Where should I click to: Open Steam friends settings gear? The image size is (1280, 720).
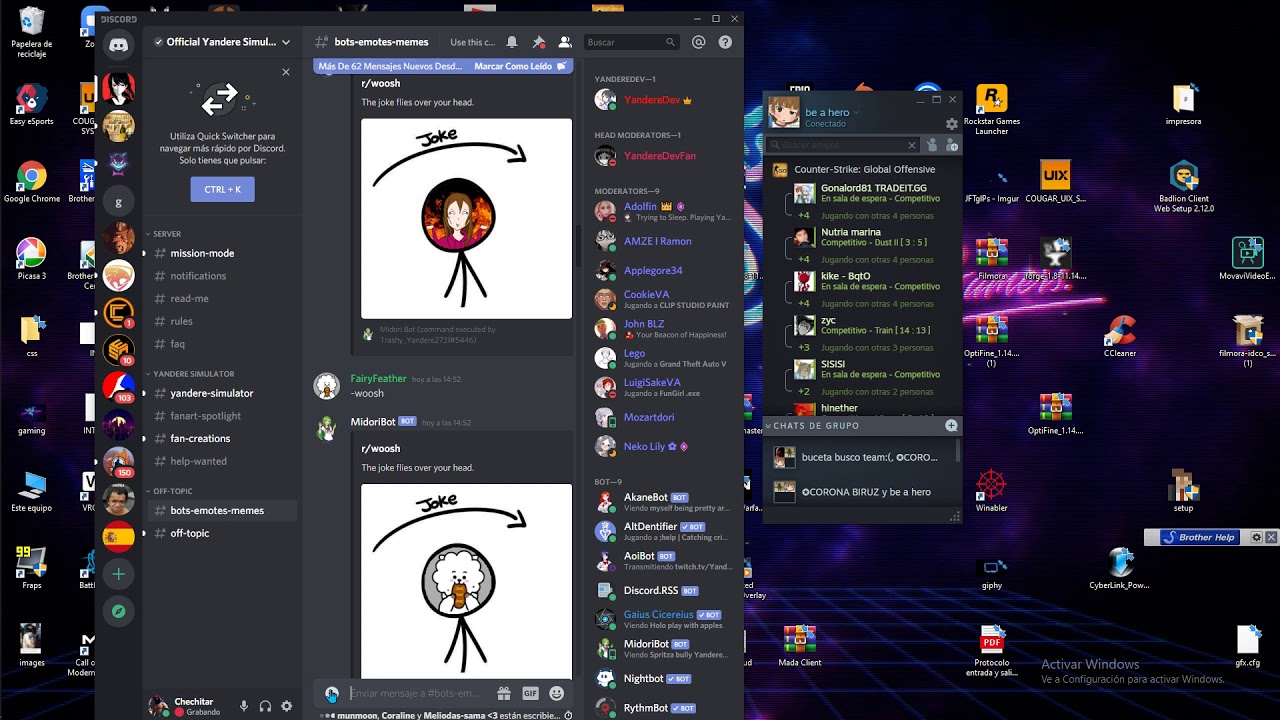(952, 124)
